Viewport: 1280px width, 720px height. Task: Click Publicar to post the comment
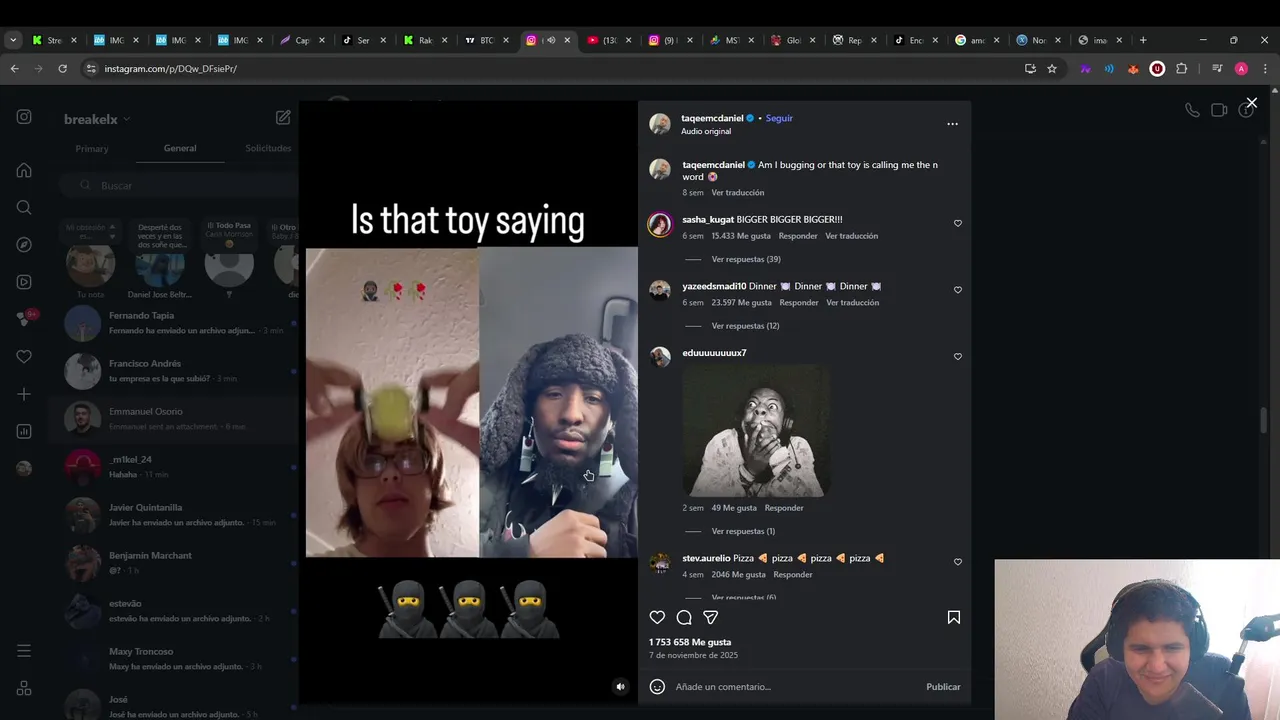coord(943,686)
